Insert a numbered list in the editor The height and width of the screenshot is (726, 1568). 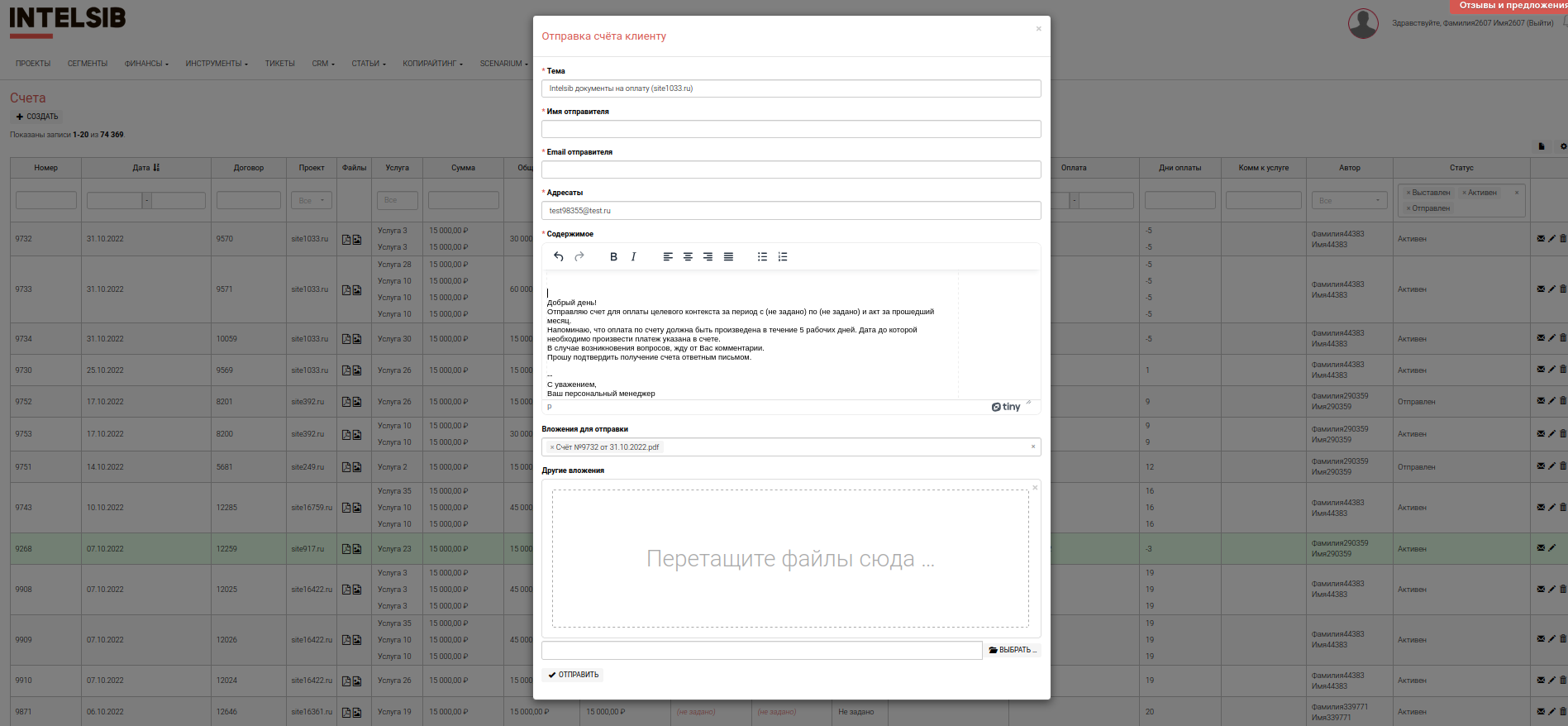tap(783, 256)
